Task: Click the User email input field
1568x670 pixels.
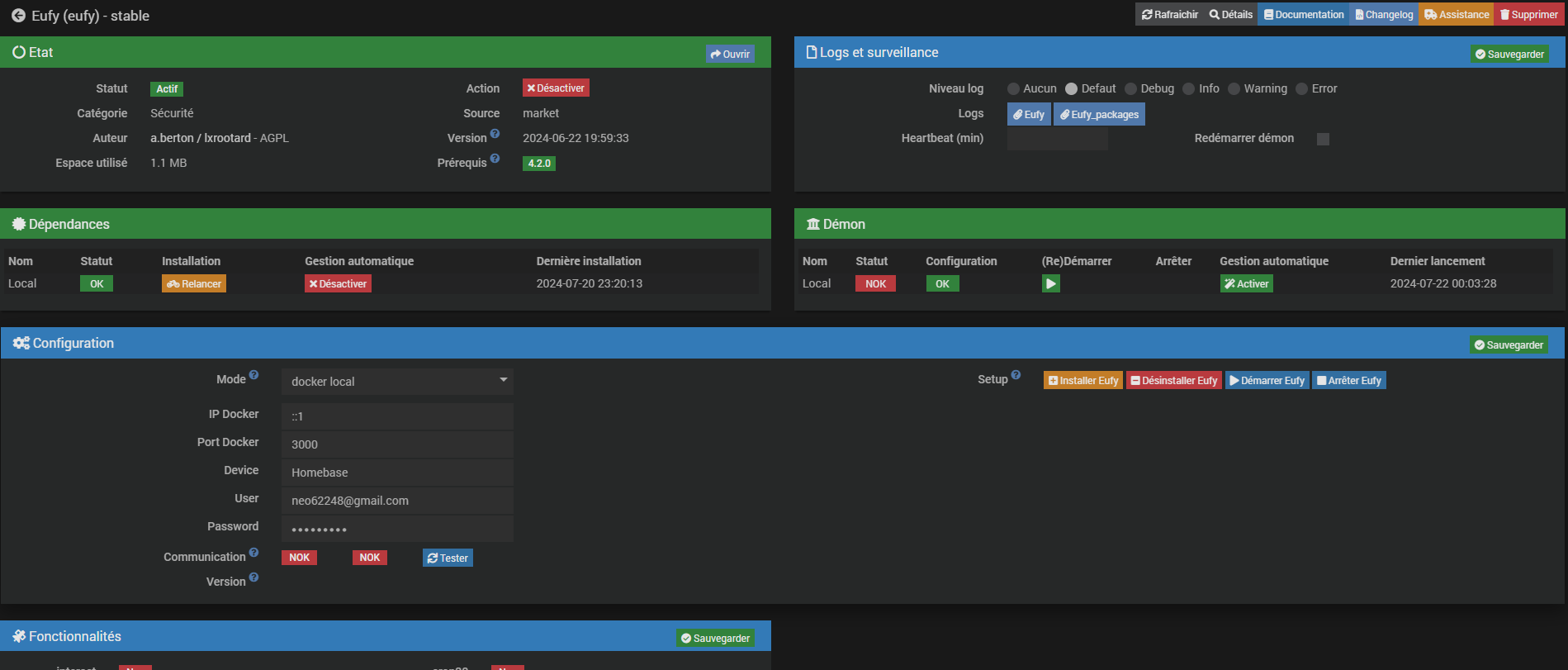Action: click(397, 501)
